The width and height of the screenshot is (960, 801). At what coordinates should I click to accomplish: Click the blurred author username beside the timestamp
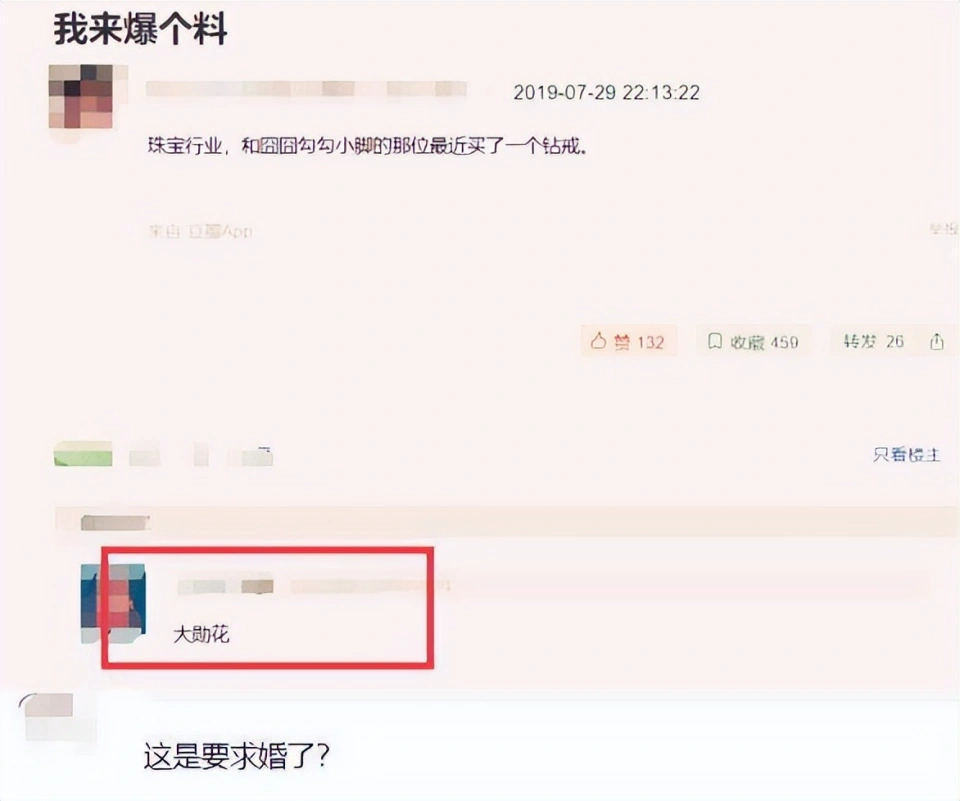click(306, 89)
